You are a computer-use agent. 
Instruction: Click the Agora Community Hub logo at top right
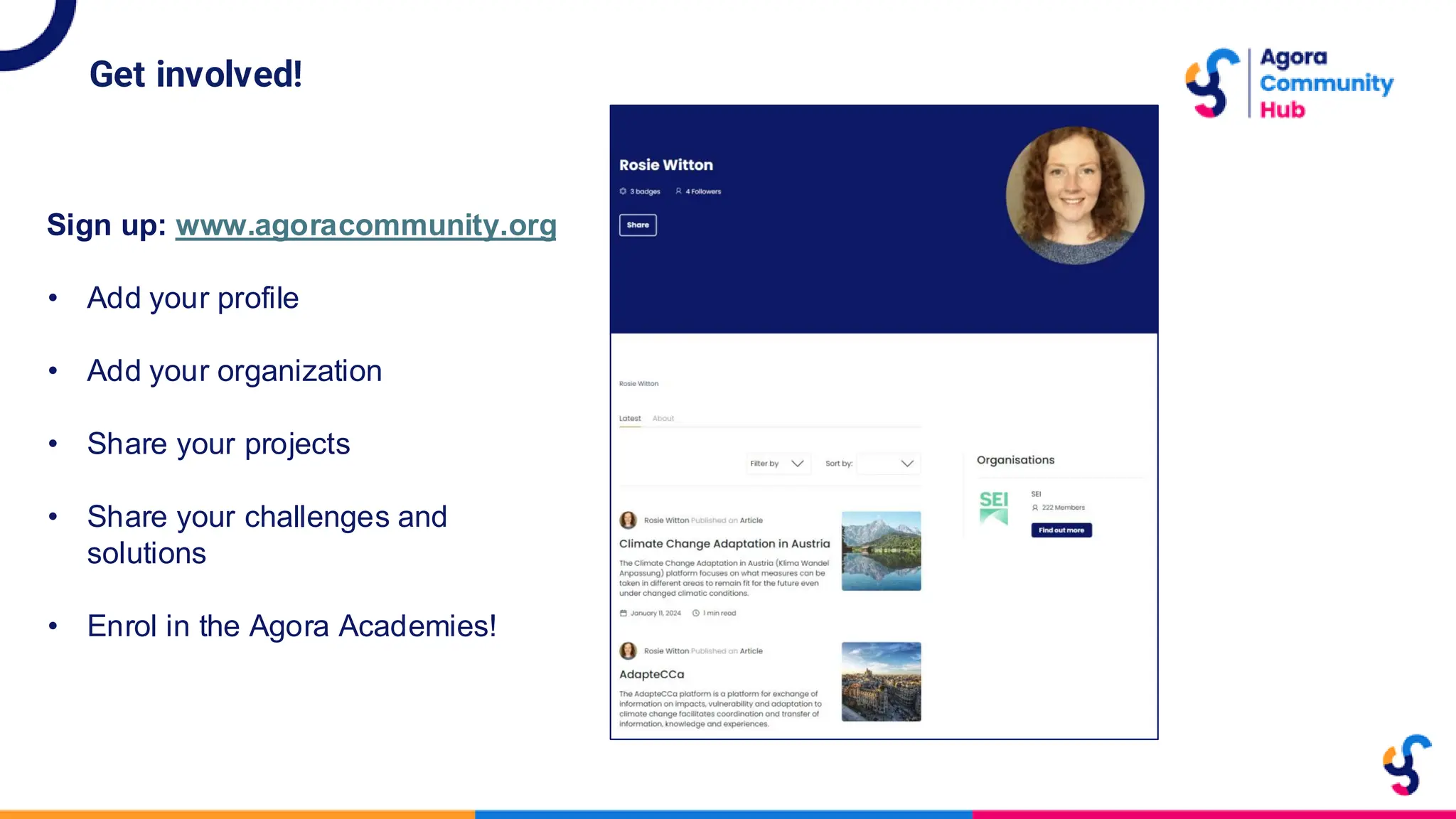click(x=1289, y=83)
